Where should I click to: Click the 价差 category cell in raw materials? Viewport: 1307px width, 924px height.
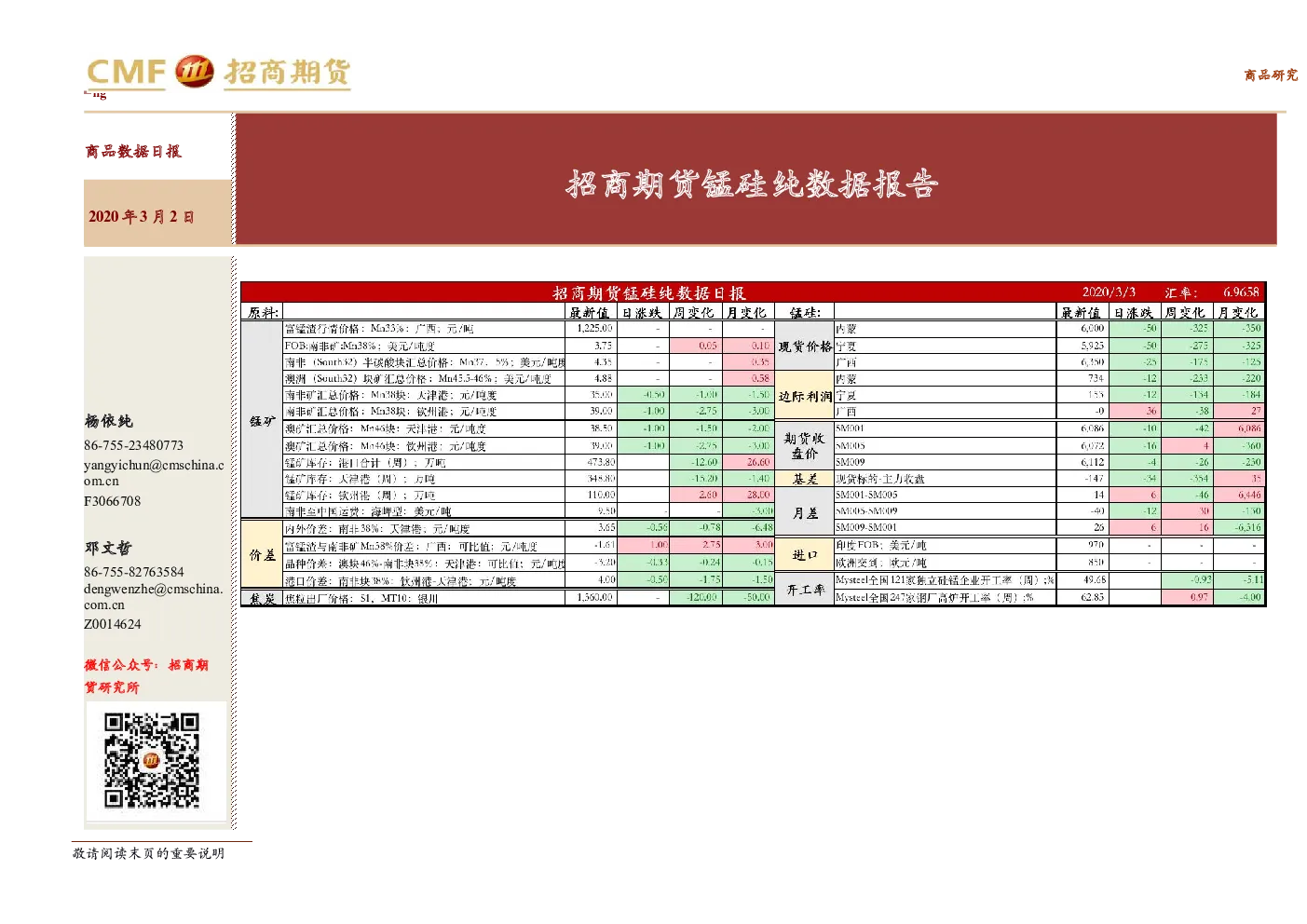[263, 554]
